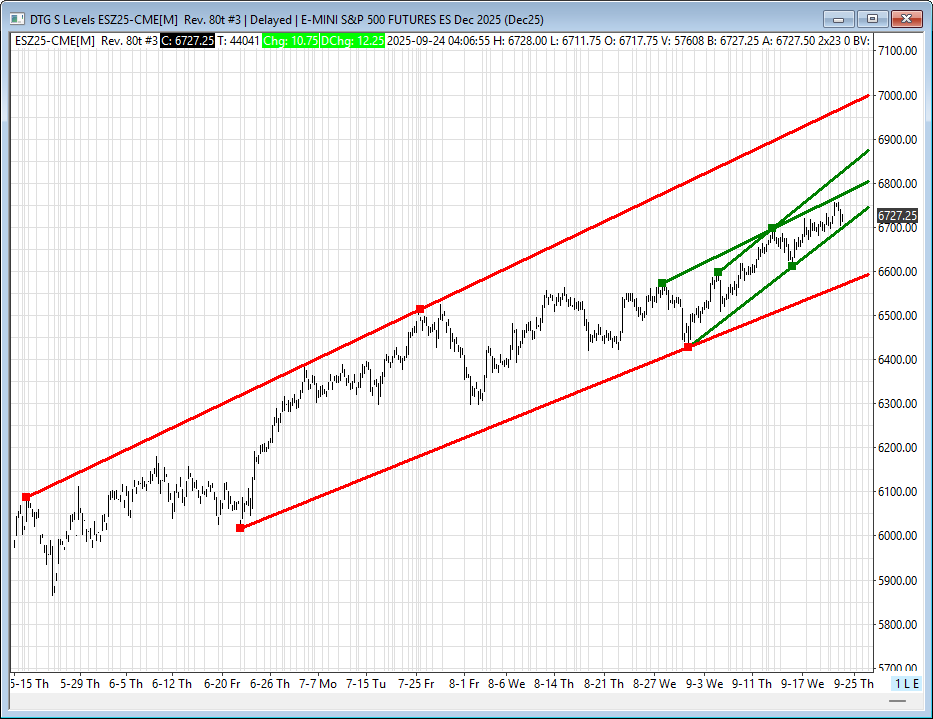Click the '8-21 Th' date label
The image size is (933, 719).
(x=604, y=684)
